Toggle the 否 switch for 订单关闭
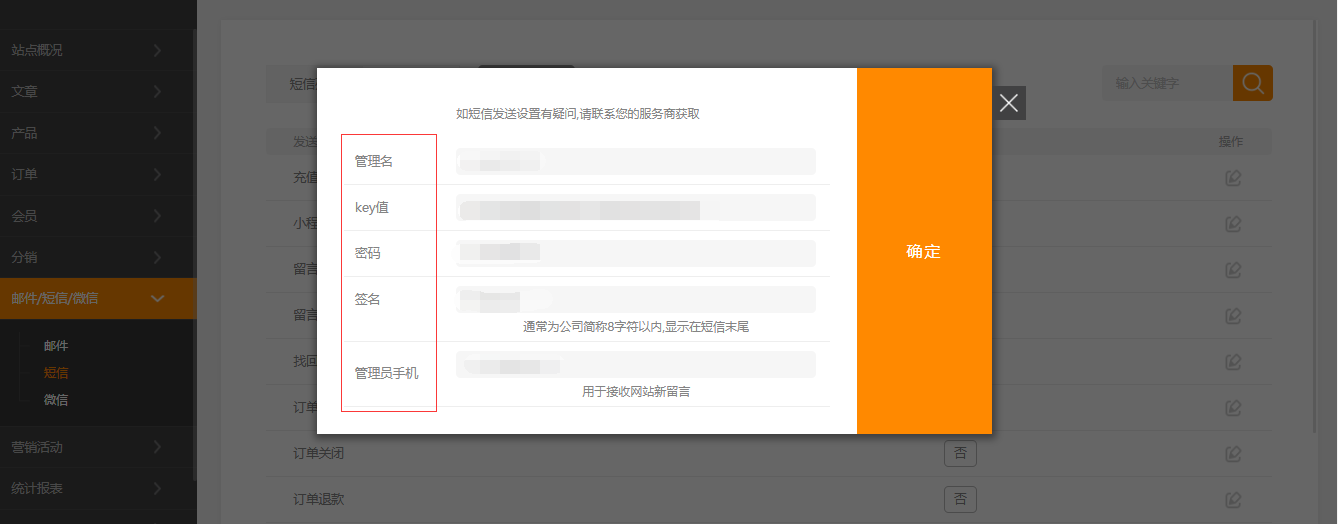Image resolution: width=1338 pixels, height=524 pixels. coord(960,454)
